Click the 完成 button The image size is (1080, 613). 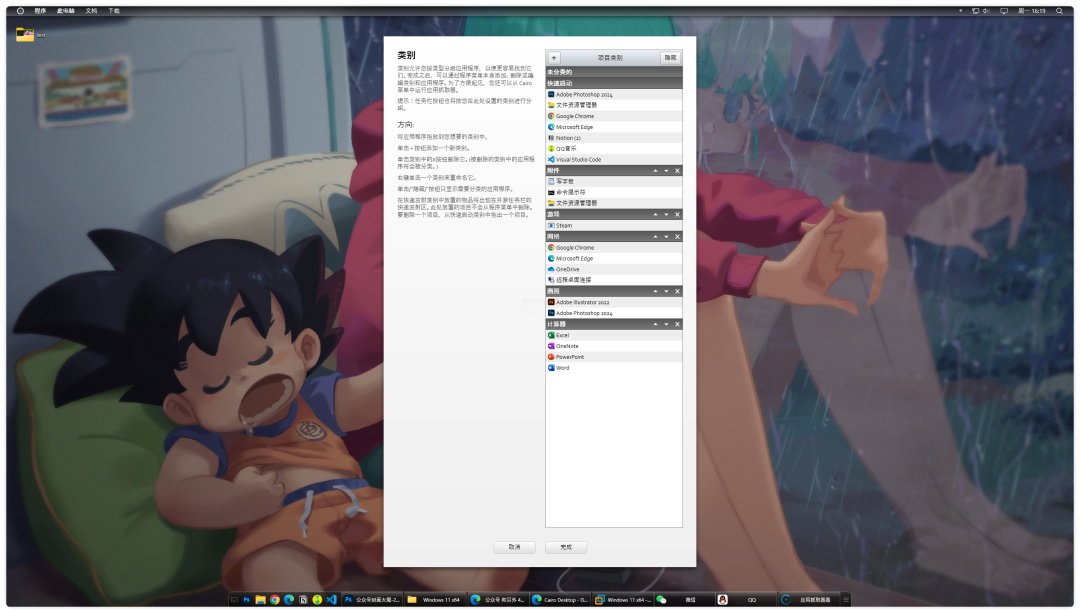tap(566, 547)
